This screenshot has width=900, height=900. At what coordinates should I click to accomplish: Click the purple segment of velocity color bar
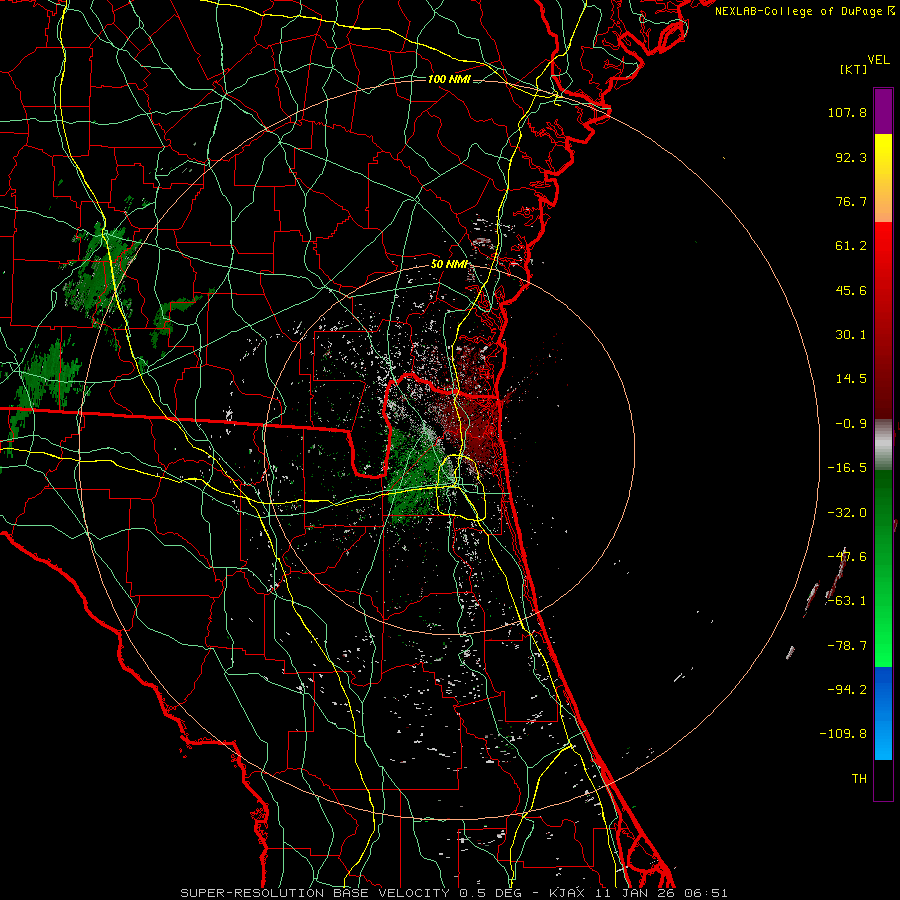(883, 112)
